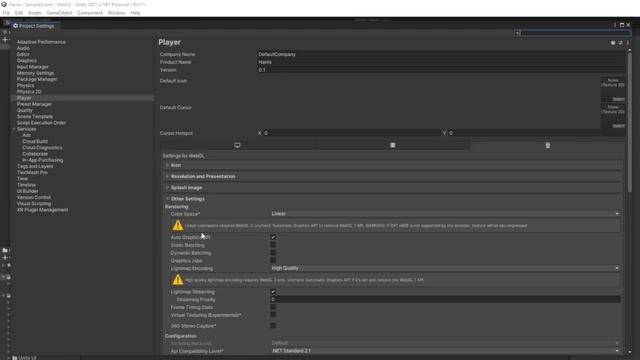Viewport: 640px width, 360px height.
Task: Select Audio settings category
Action: [x=23, y=48]
